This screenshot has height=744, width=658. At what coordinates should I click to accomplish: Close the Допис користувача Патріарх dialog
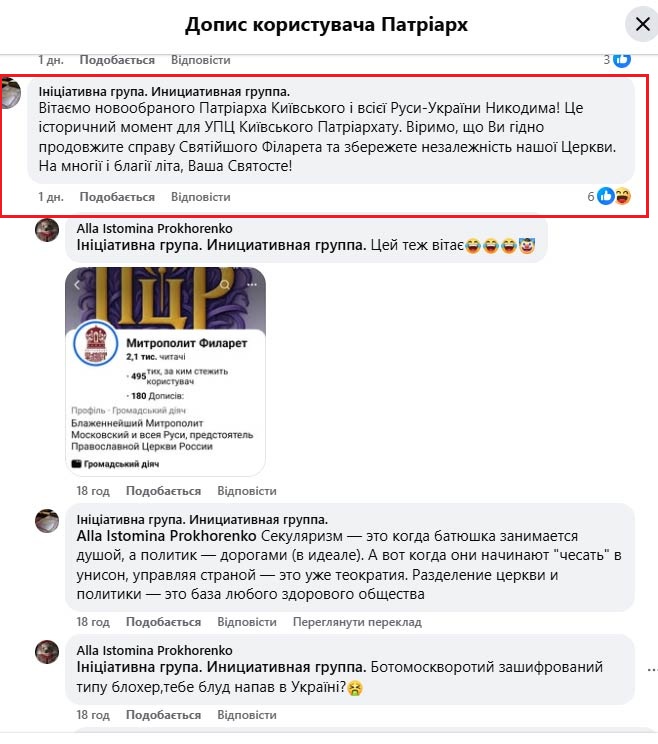[x=642, y=24]
